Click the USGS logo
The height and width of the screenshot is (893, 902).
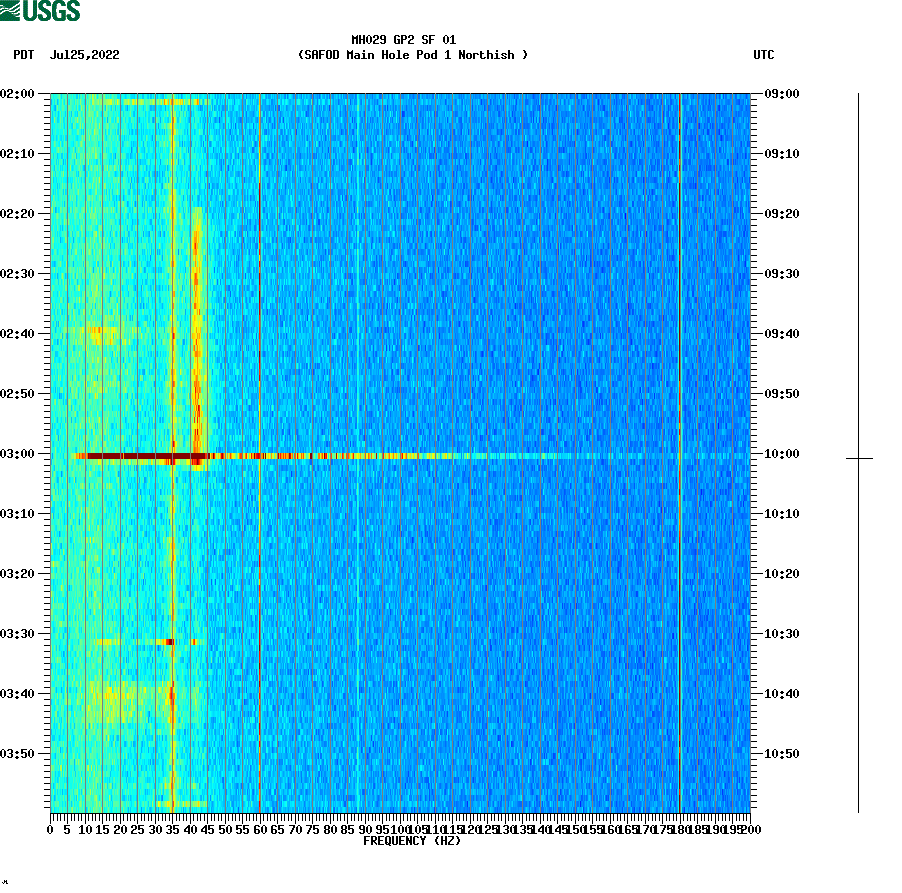coord(40,10)
